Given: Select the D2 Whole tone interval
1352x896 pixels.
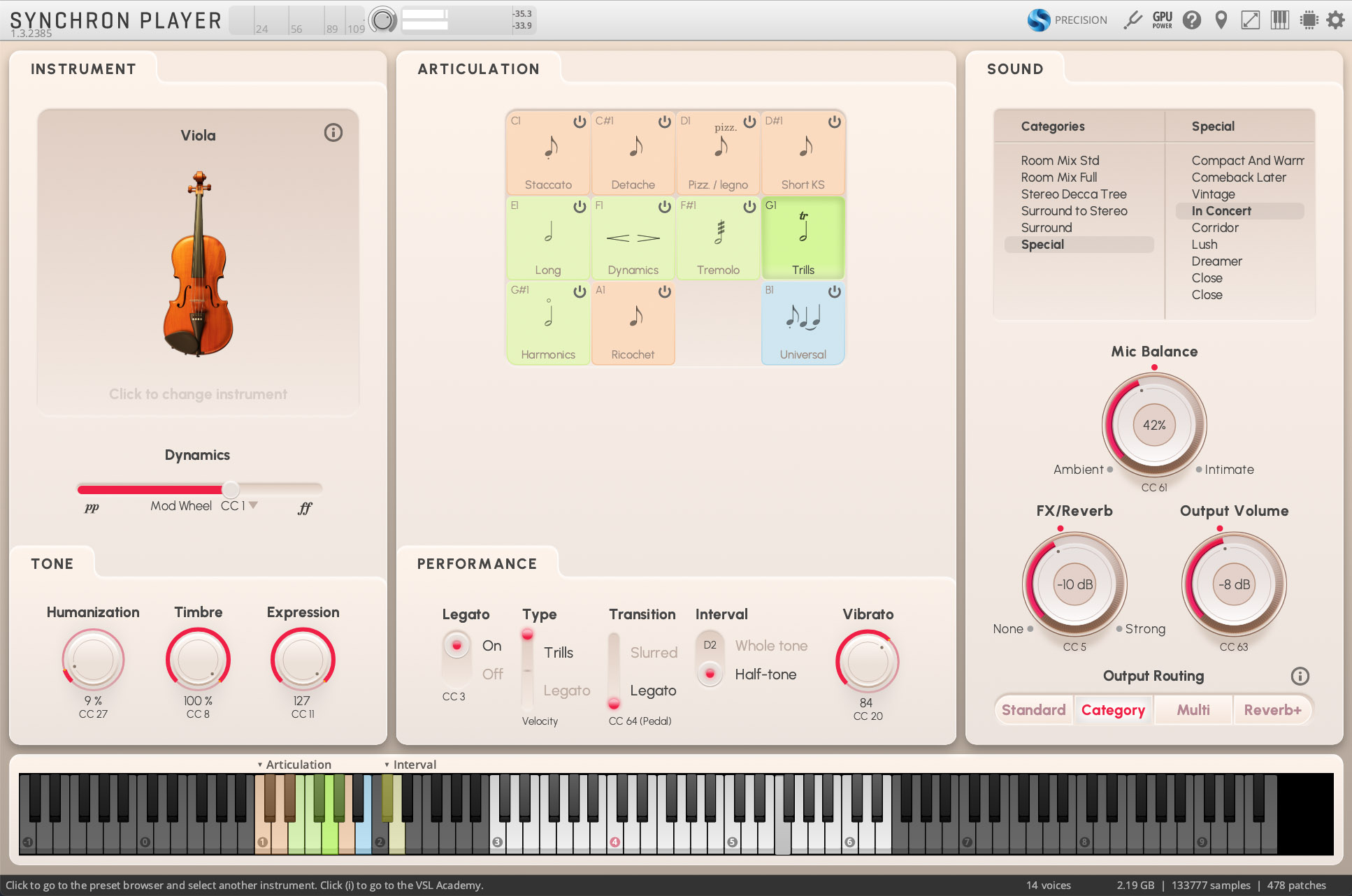Looking at the screenshot, I should coord(710,645).
